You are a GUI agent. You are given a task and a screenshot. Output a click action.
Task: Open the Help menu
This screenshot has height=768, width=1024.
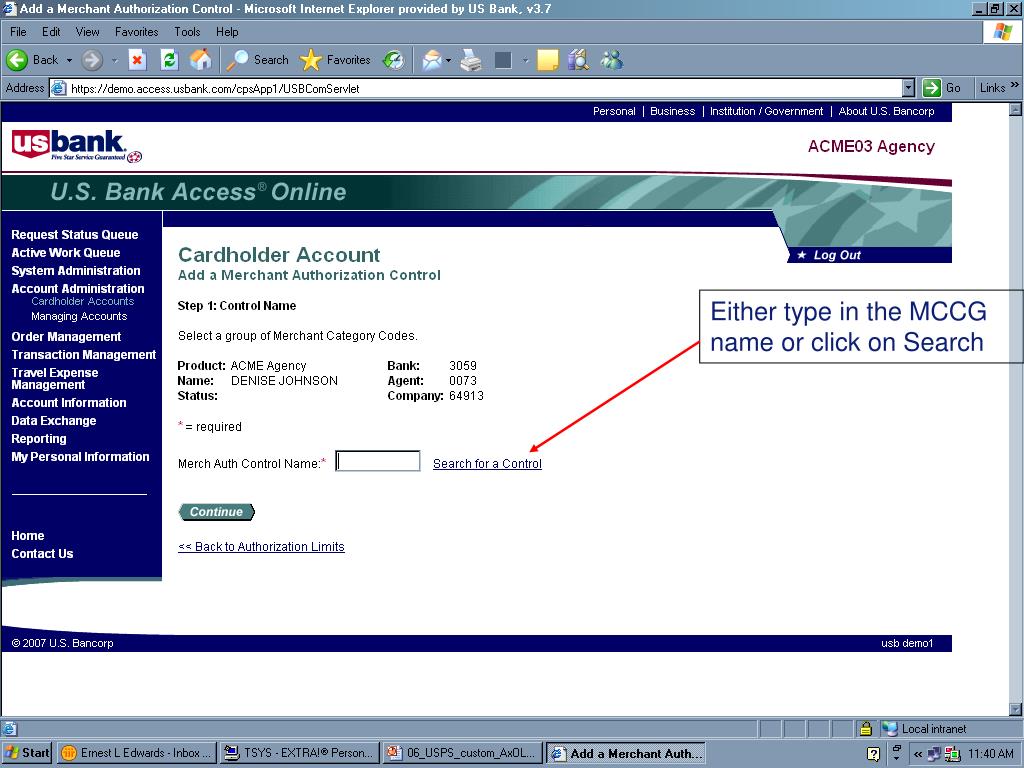coord(227,31)
